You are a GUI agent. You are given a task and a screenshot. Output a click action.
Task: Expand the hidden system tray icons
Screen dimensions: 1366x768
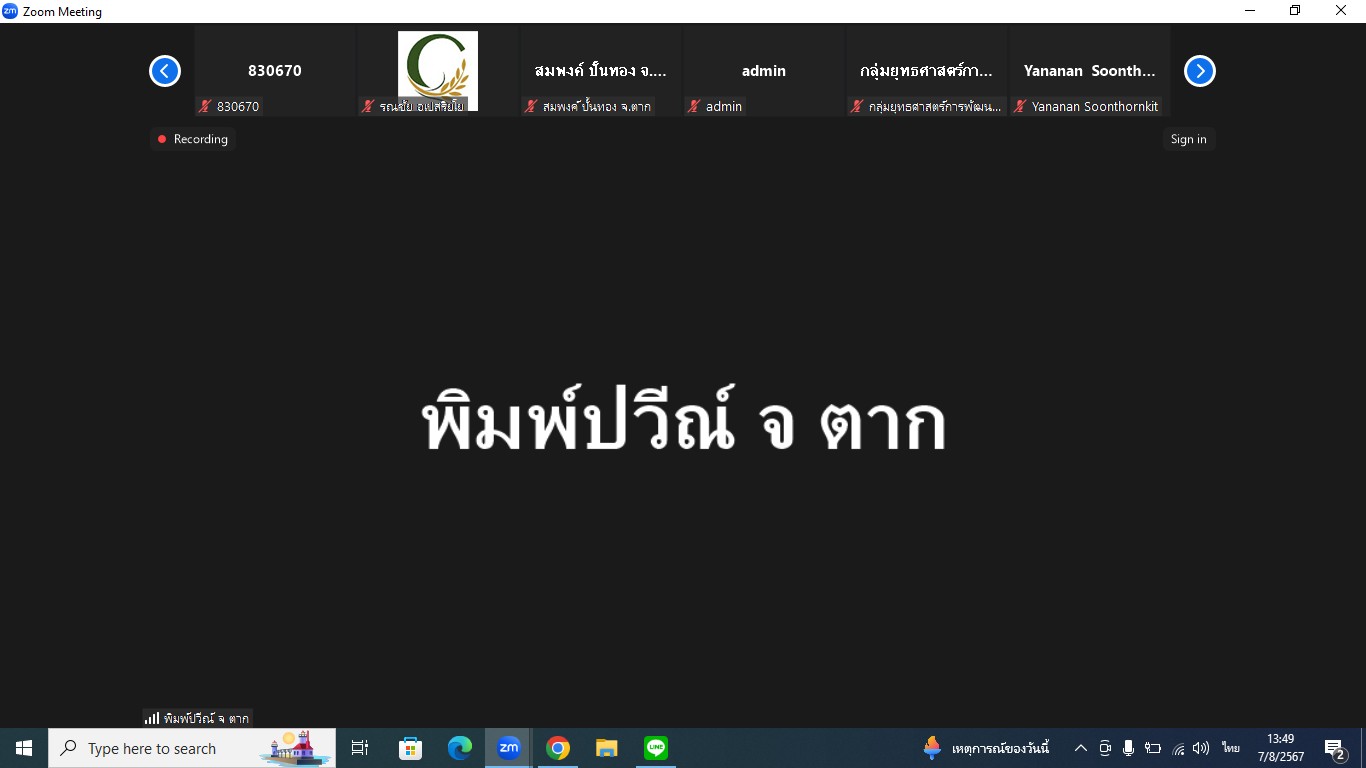tap(1081, 748)
